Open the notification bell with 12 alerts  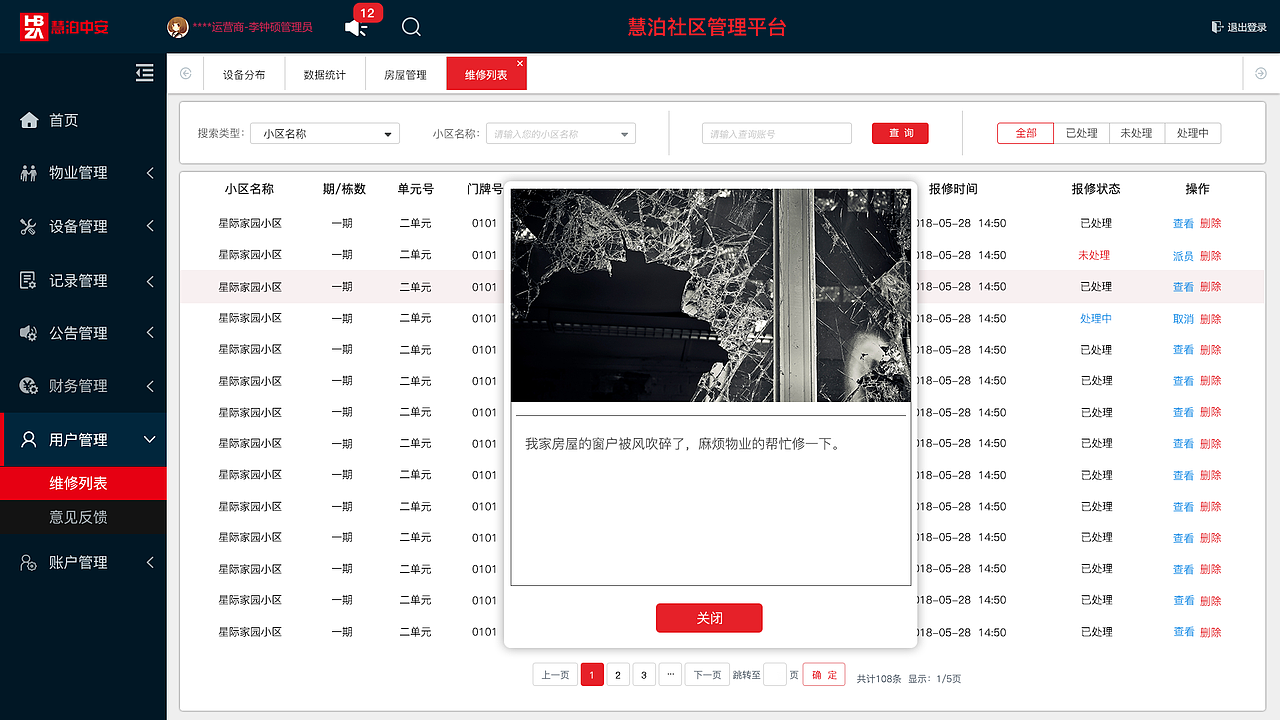tap(356, 27)
